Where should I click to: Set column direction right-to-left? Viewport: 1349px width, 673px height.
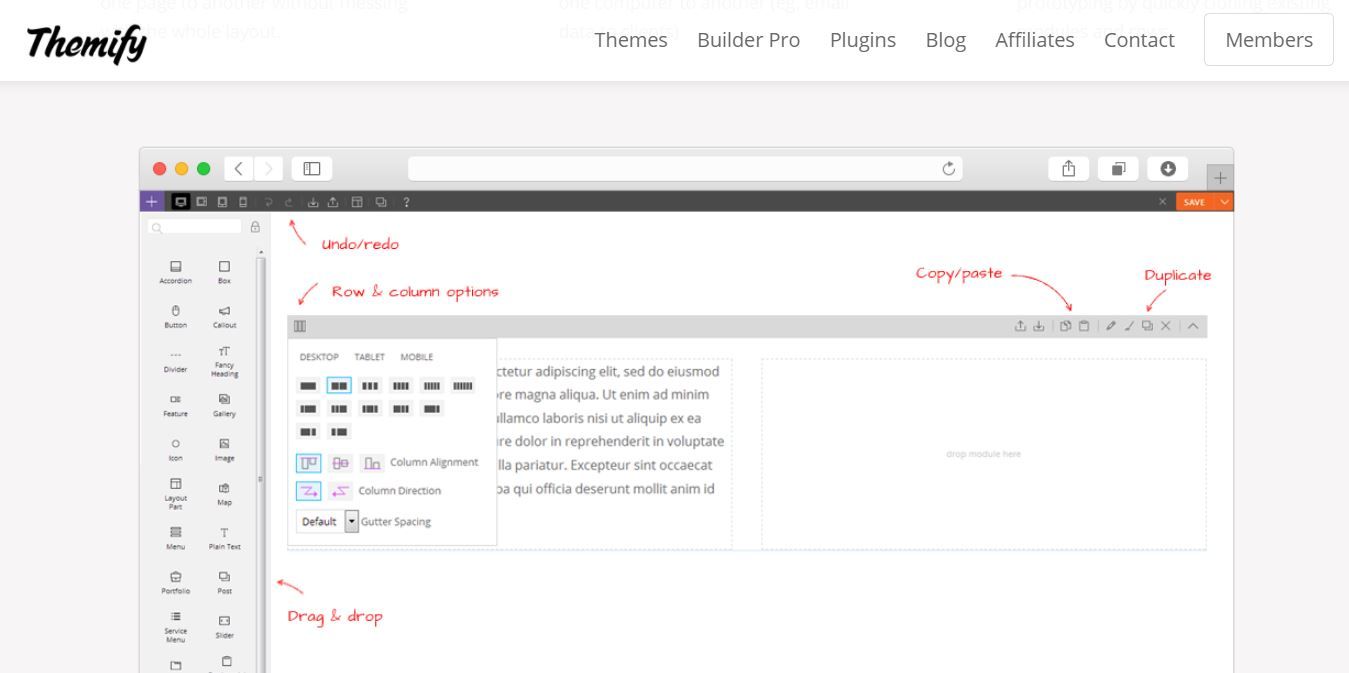pos(340,491)
